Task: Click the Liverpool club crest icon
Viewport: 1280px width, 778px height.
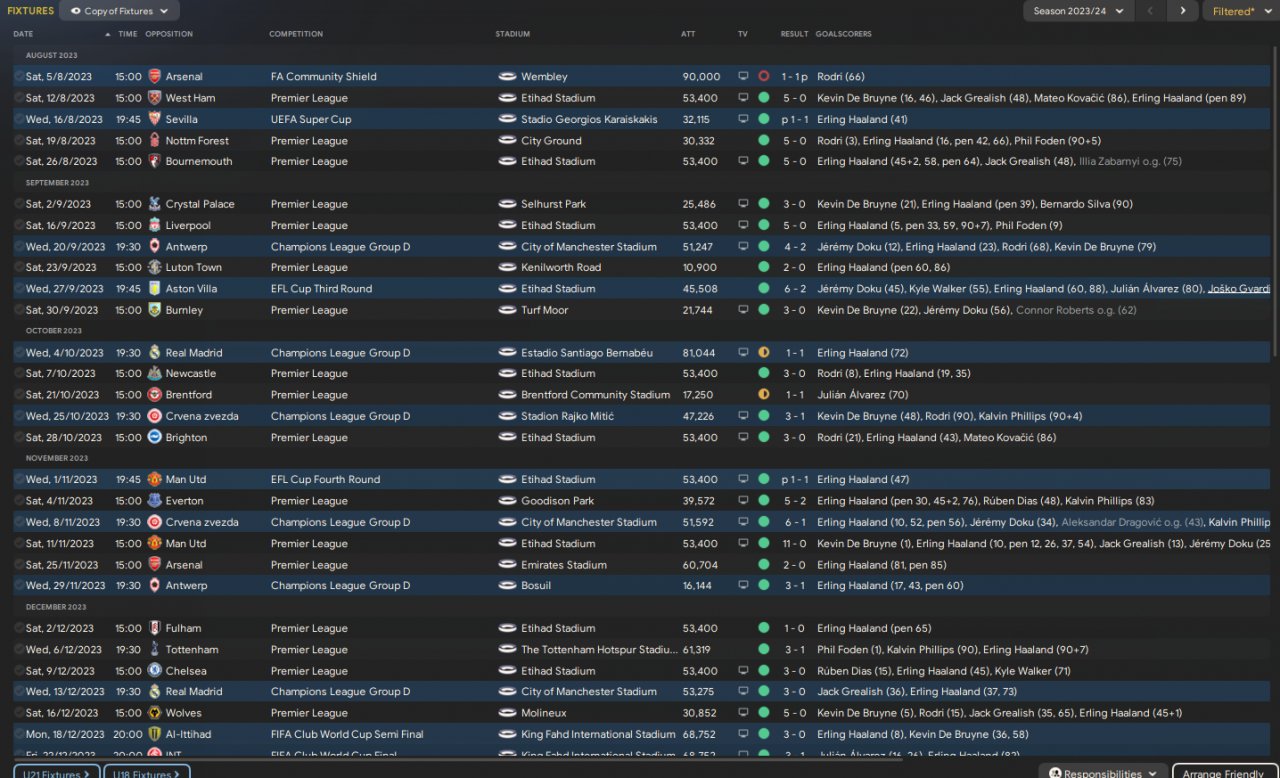Action: 154,225
